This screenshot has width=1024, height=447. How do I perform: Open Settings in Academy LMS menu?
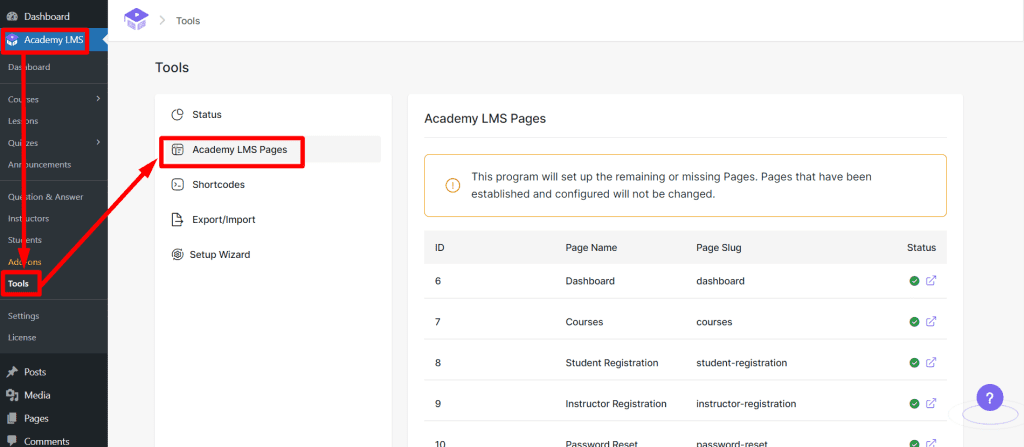pos(24,316)
